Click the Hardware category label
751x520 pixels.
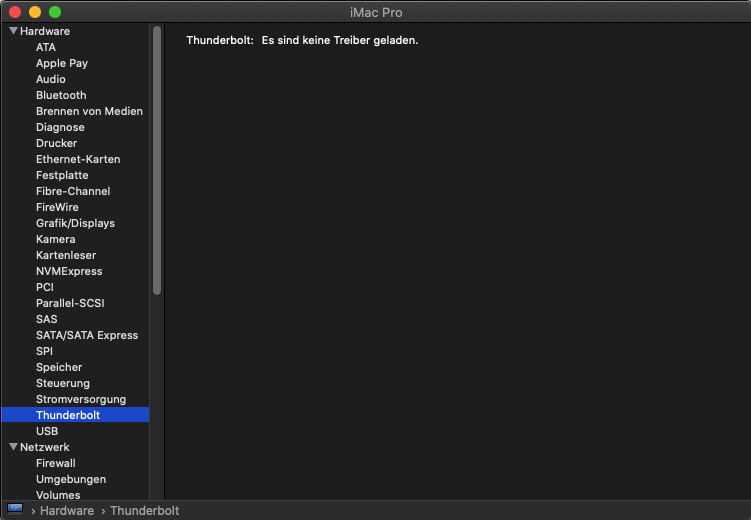coord(45,31)
